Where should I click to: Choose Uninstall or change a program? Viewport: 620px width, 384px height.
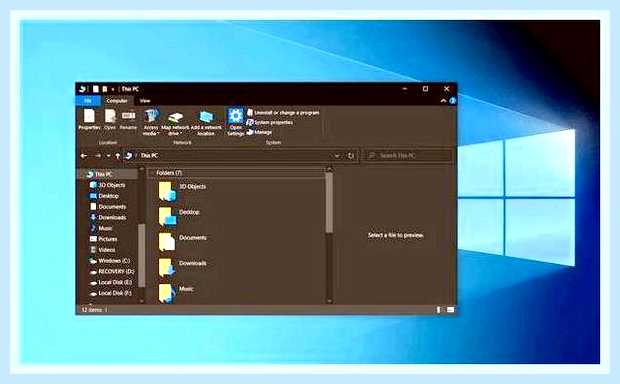coord(283,113)
